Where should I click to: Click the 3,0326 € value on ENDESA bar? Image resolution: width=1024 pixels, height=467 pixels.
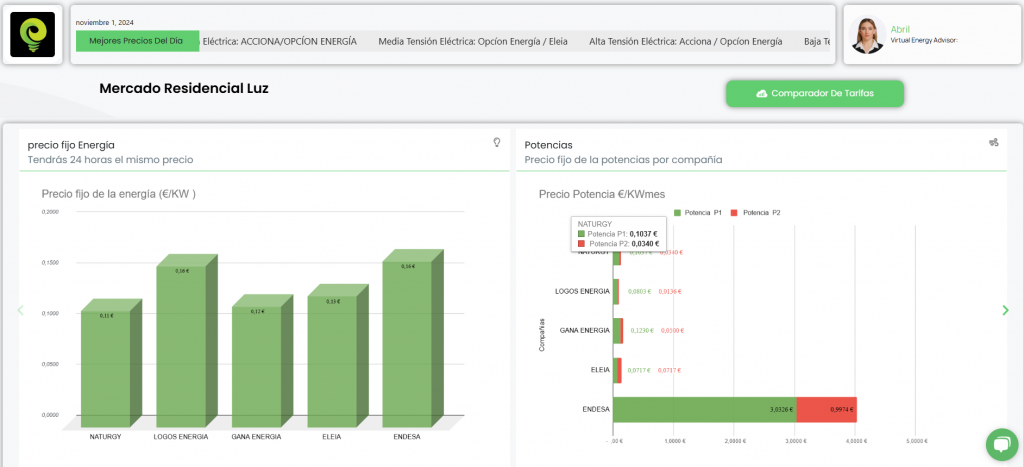tap(781, 410)
